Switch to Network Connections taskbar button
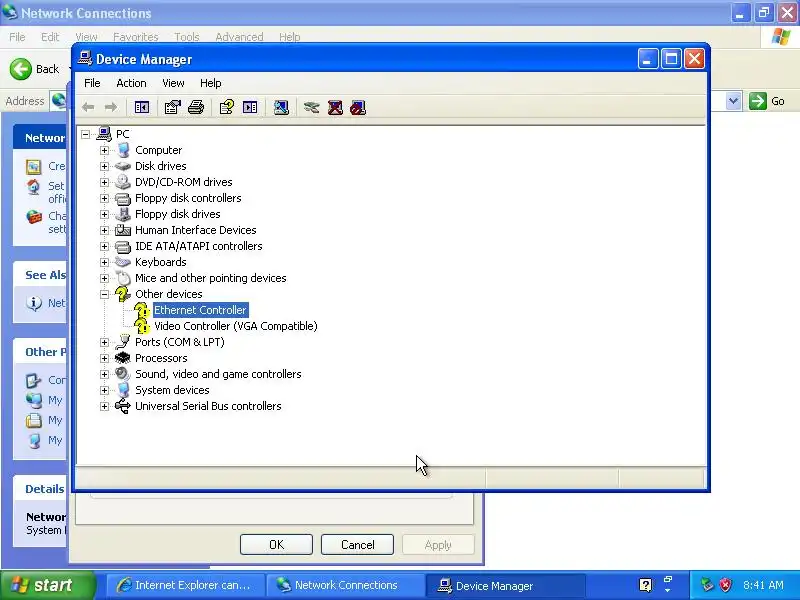The height and width of the screenshot is (600, 800). (x=345, y=585)
